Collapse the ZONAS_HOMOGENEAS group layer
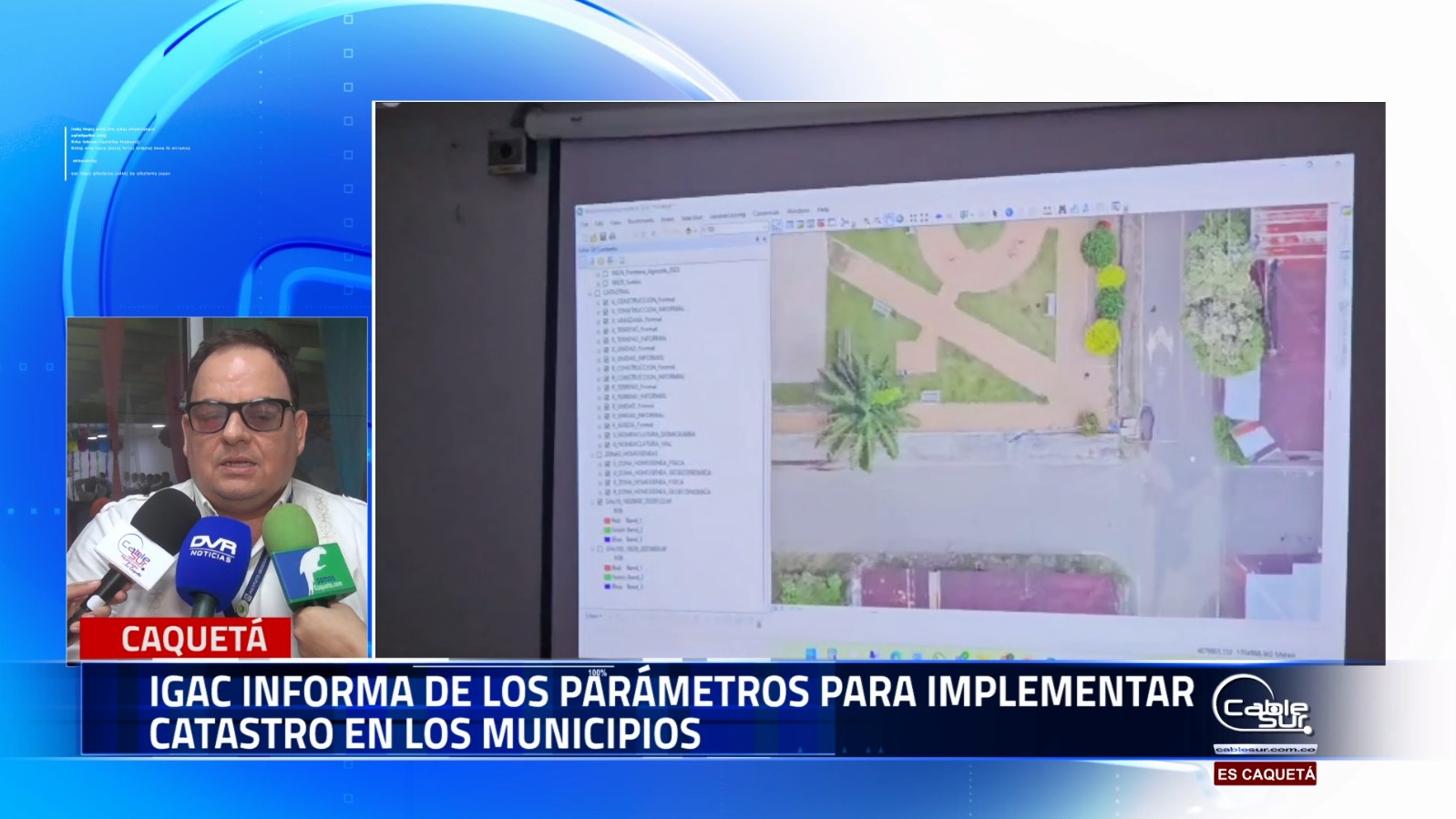Image resolution: width=1456 pixels, height=819 pixels. 591,454
